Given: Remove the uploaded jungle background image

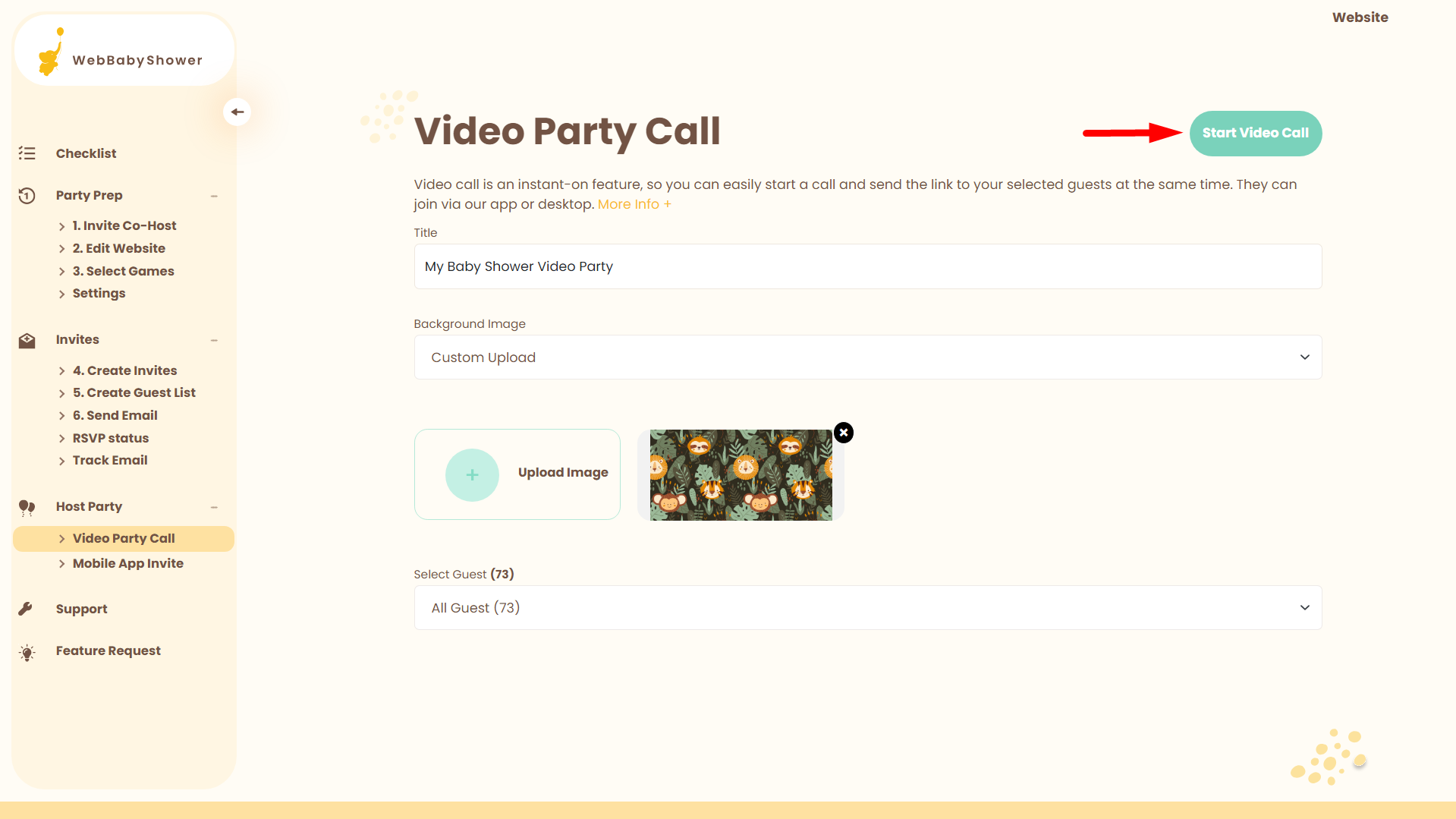Looking at the screenshot, I should point(844,433).
